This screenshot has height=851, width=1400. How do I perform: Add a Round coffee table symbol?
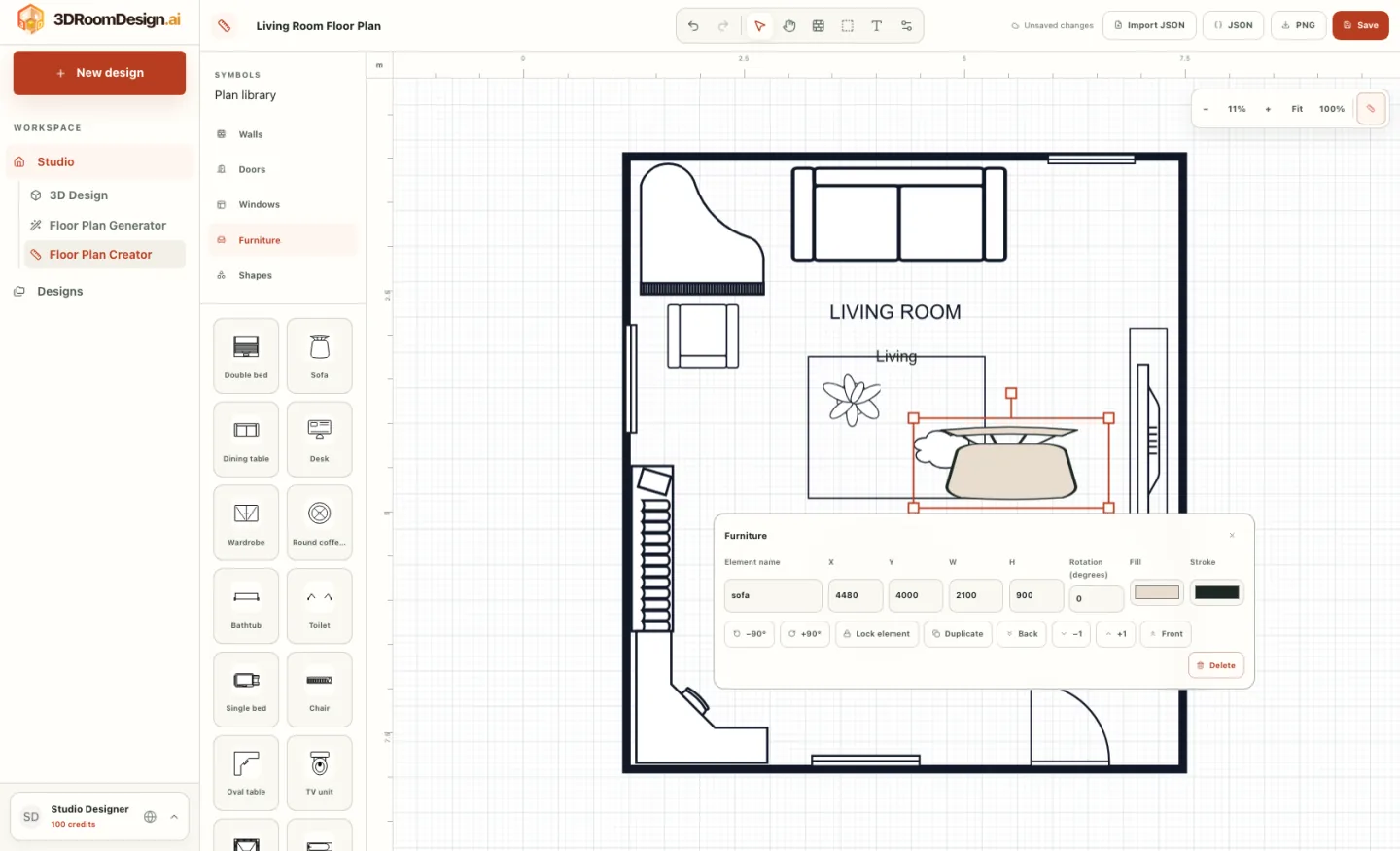320,523
